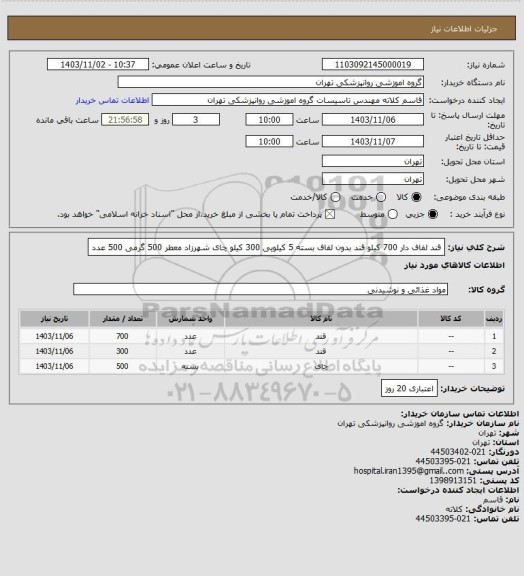Click the delivery city field تهران
Screen dimensions: 524x576
point(373,179)
